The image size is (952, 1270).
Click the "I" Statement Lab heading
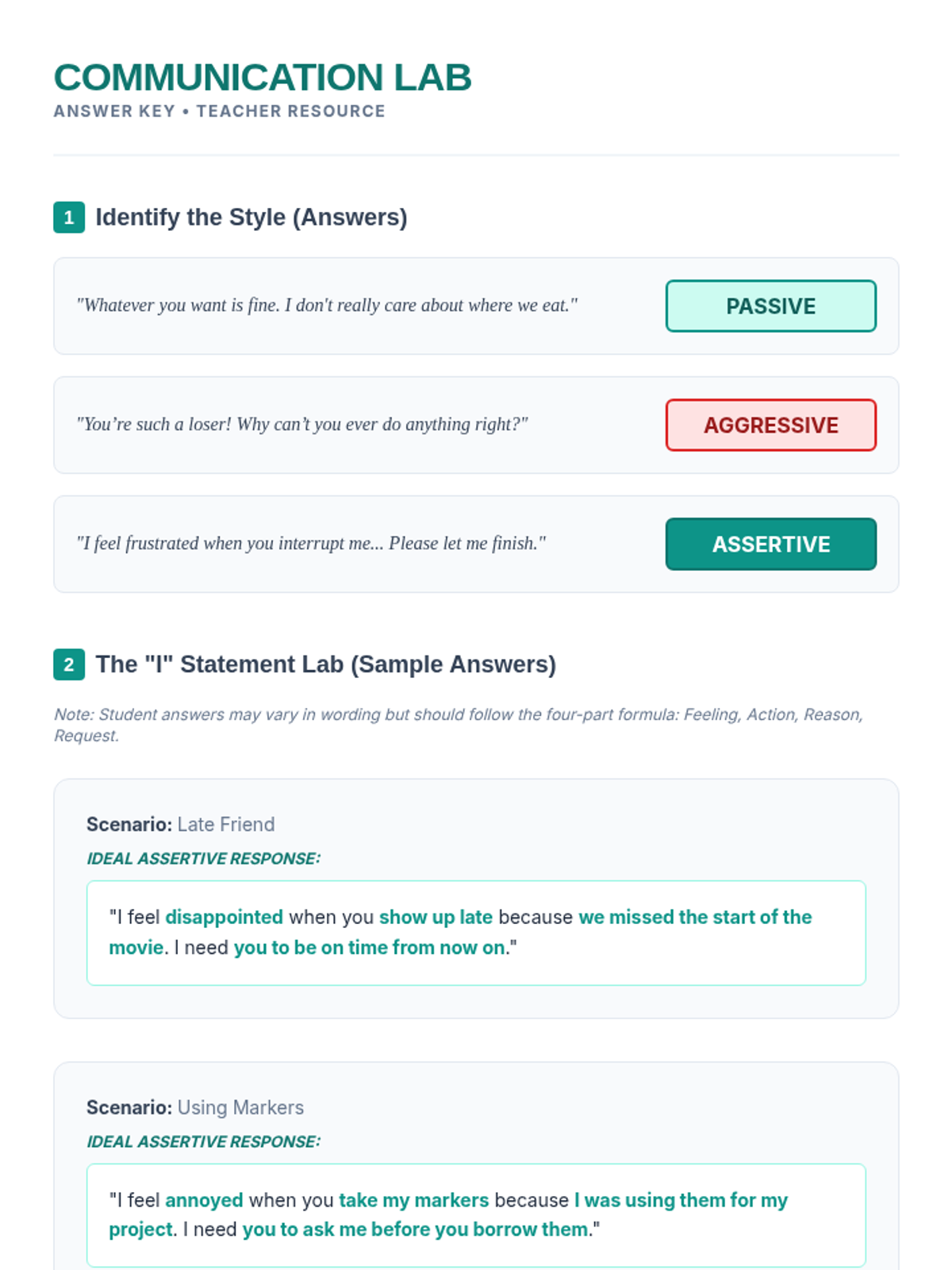tap(325, 664)
